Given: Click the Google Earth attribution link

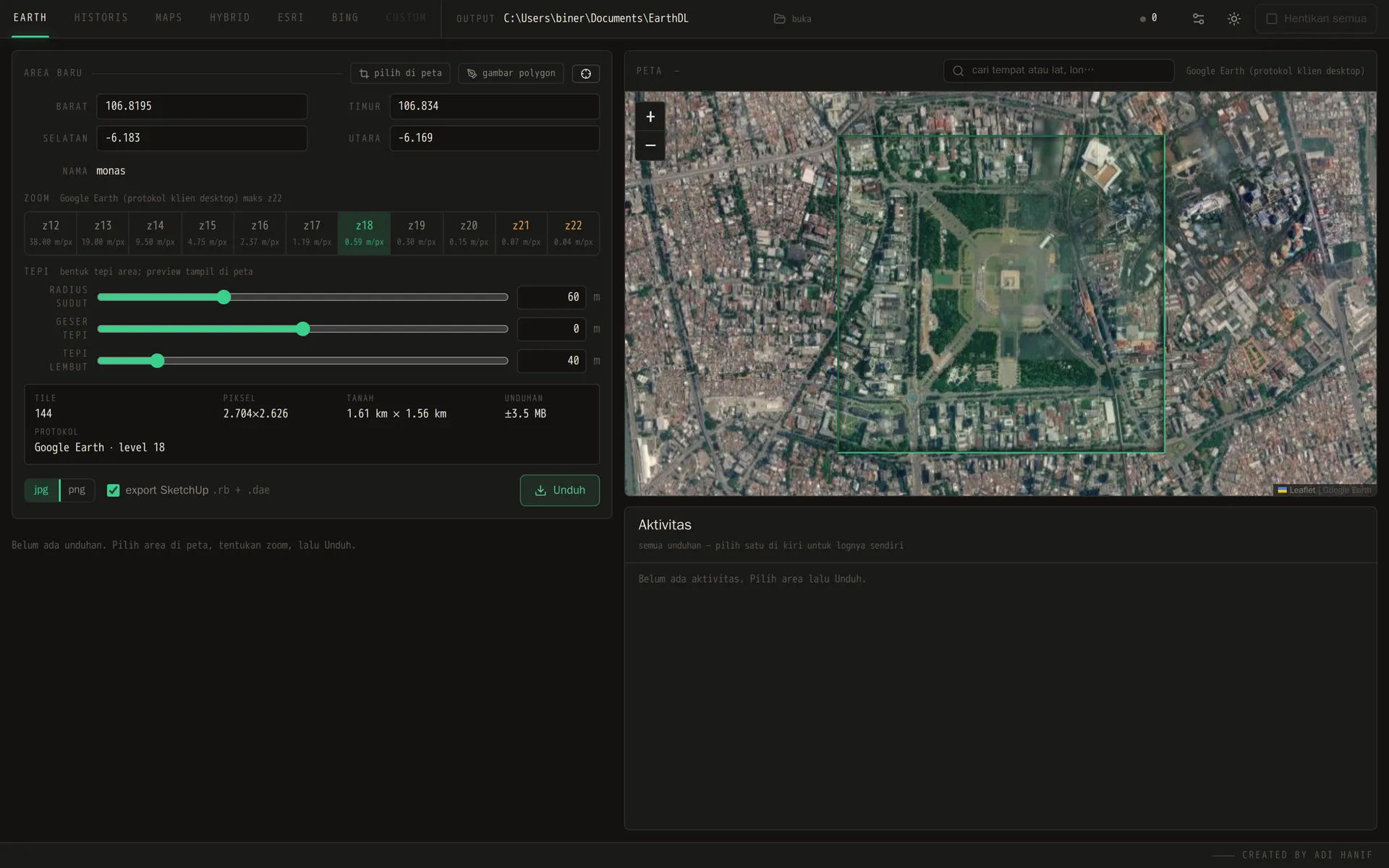Looking at the screenshot, I should tap(1347, 490).
